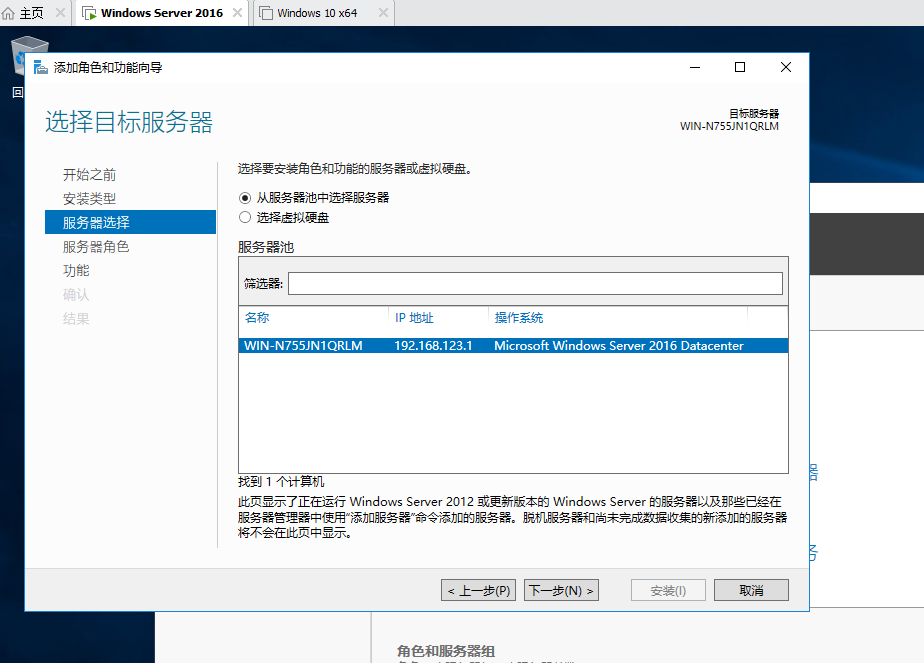Click Microsoft Windows Server 2016 Datacenter cell

619,345
